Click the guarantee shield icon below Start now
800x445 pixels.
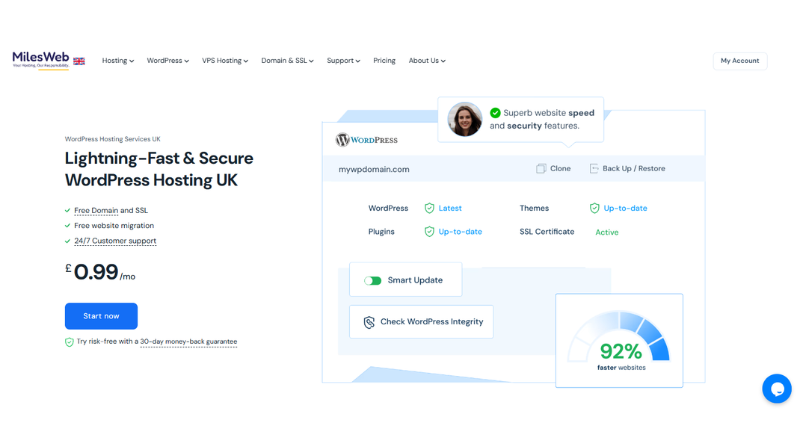click(69, 342)
